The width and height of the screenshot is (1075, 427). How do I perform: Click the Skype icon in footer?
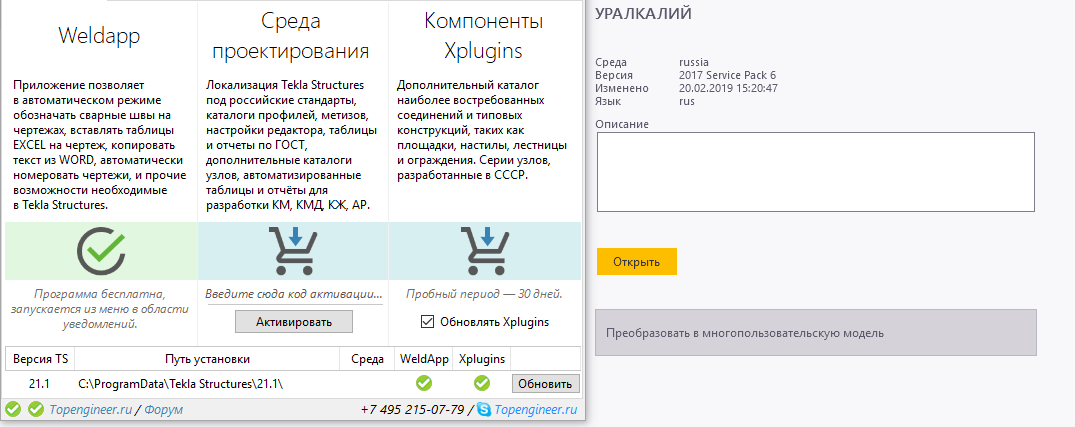pyautogui.click(x=484, y=410)
